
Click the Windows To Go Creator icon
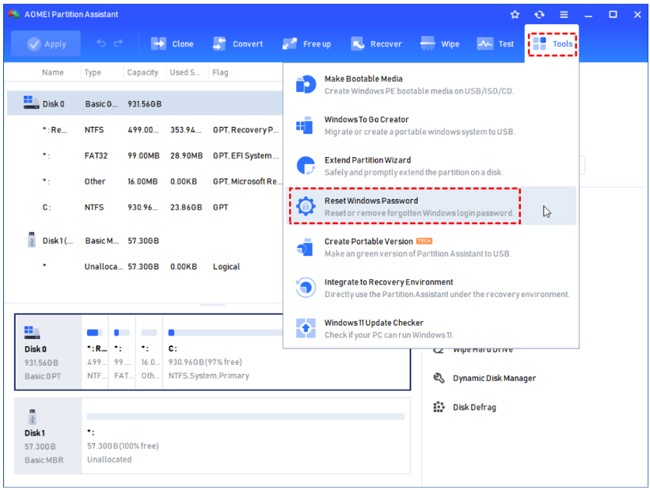pyautogui.click(x=305, y=125)
